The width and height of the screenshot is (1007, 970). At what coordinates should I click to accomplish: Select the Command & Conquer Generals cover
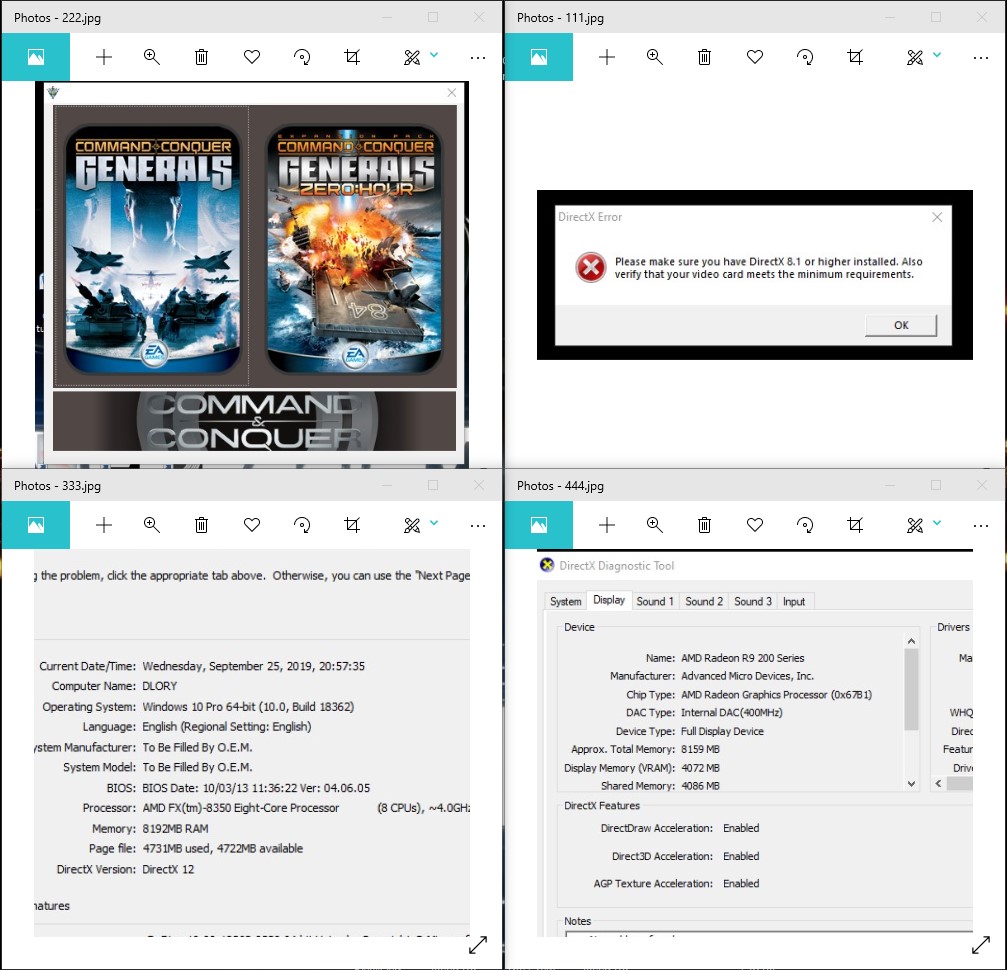click(152, 247)
